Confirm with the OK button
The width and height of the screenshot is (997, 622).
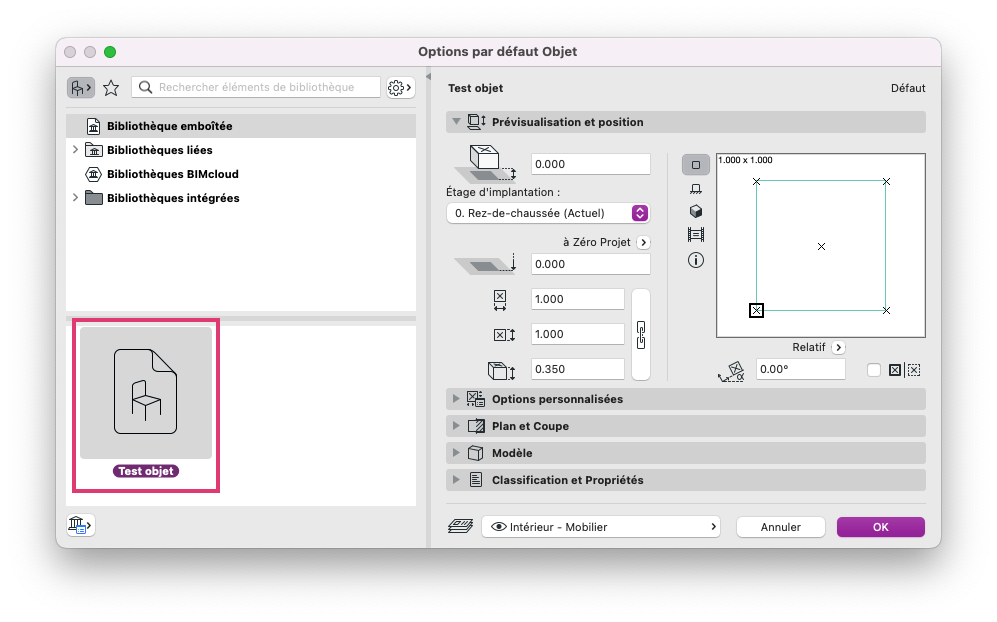[881, 527]
